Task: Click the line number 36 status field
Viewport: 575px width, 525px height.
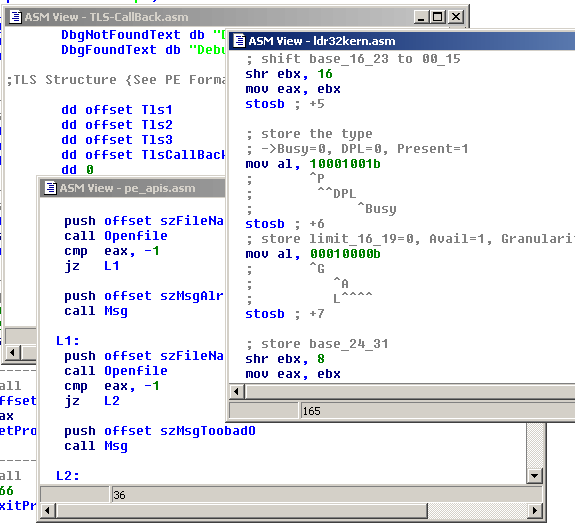Action: [326, 495]
